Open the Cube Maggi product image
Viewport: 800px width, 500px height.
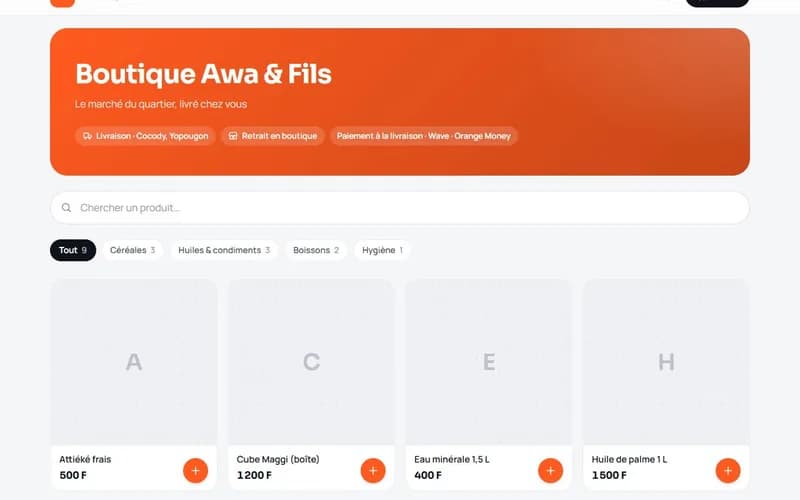click(311, 362)
